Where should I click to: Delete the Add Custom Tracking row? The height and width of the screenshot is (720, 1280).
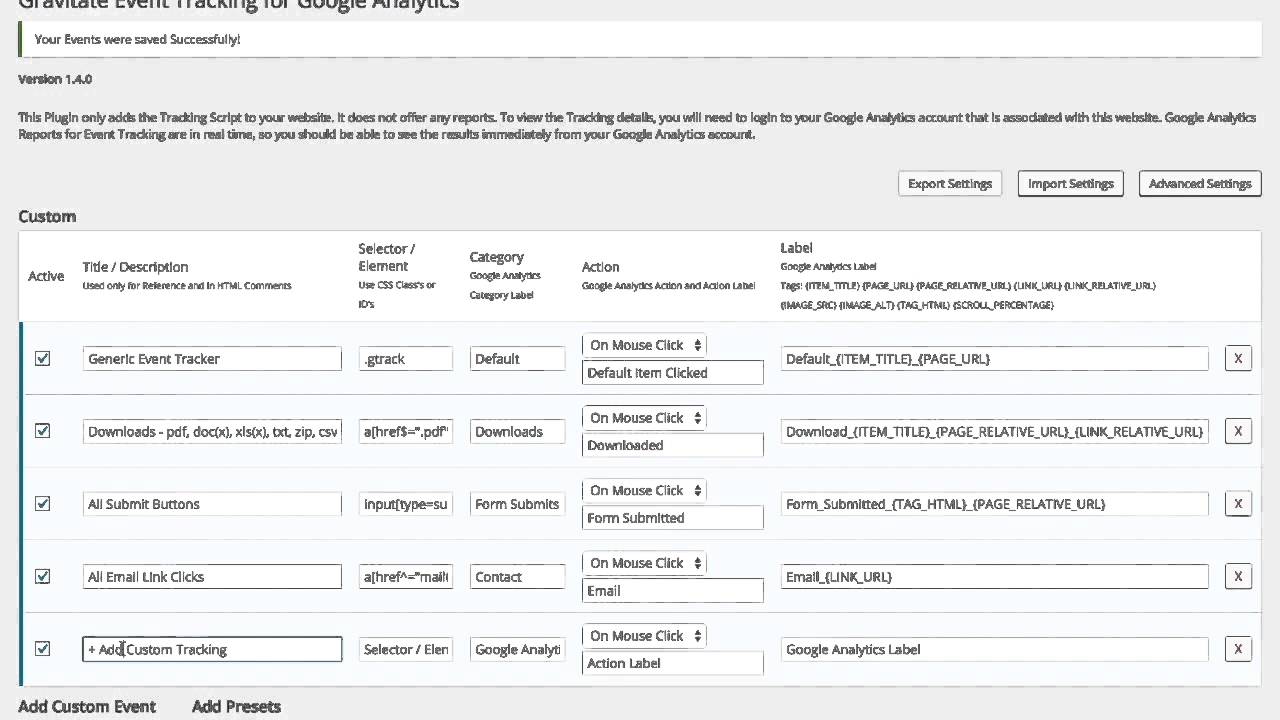[1238, 649]
